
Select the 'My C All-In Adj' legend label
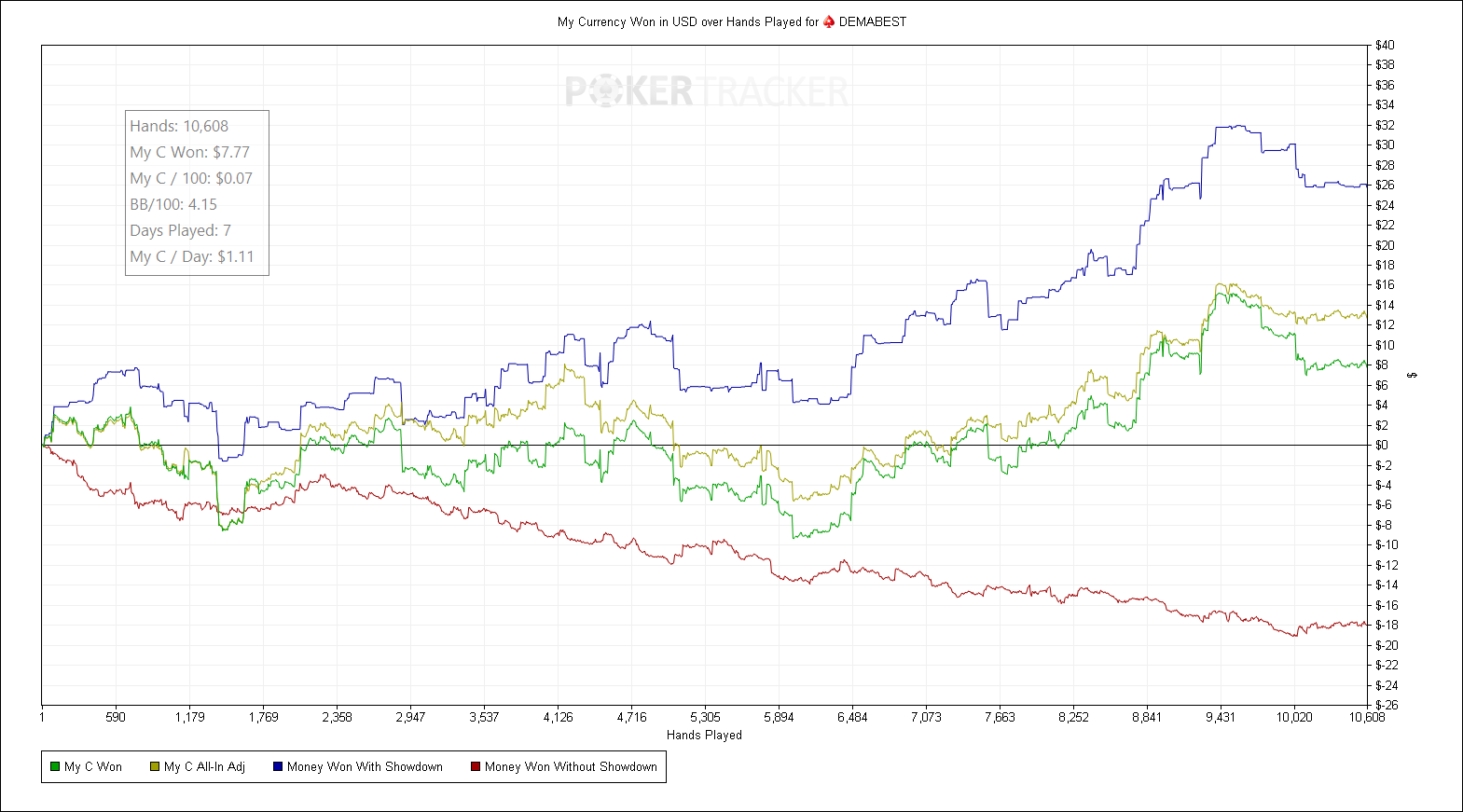pos(204,766)
